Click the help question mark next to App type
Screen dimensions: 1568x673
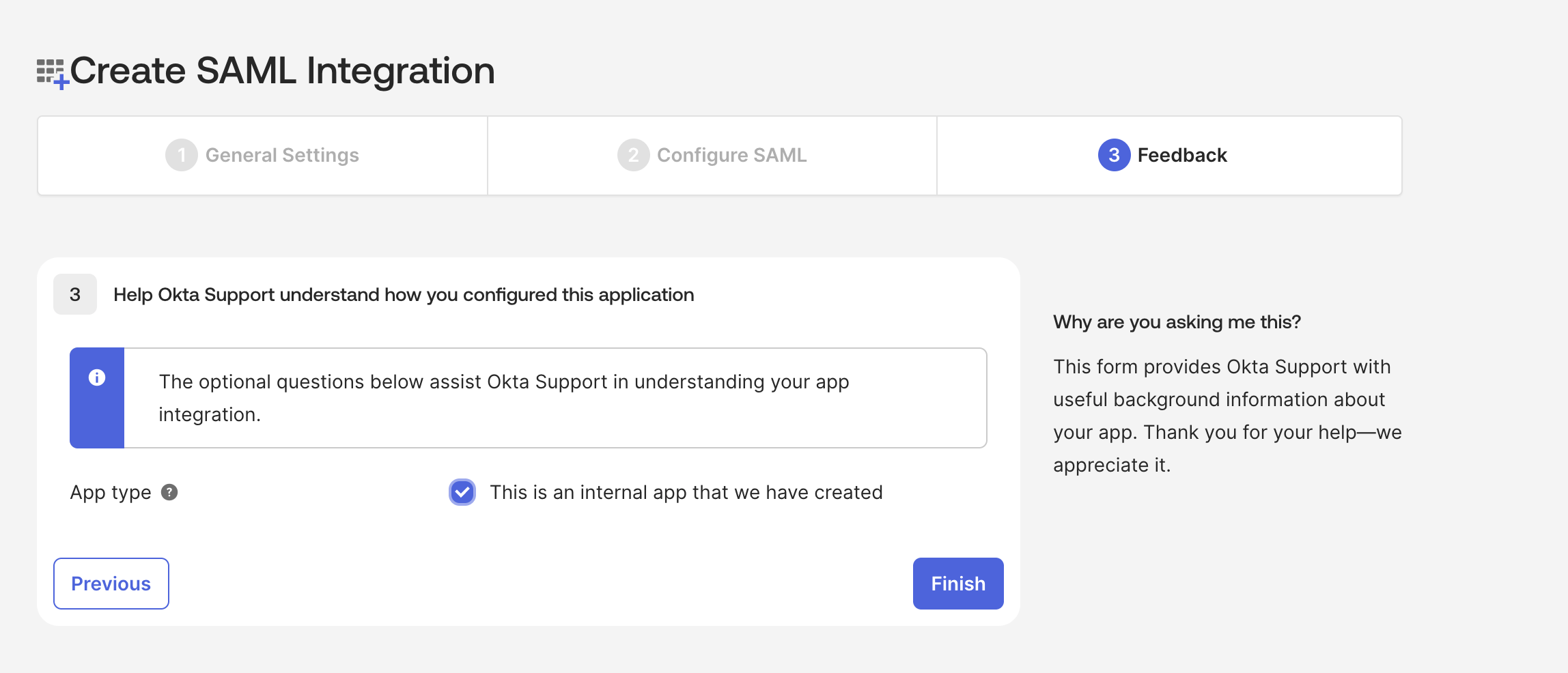point(169,492)
